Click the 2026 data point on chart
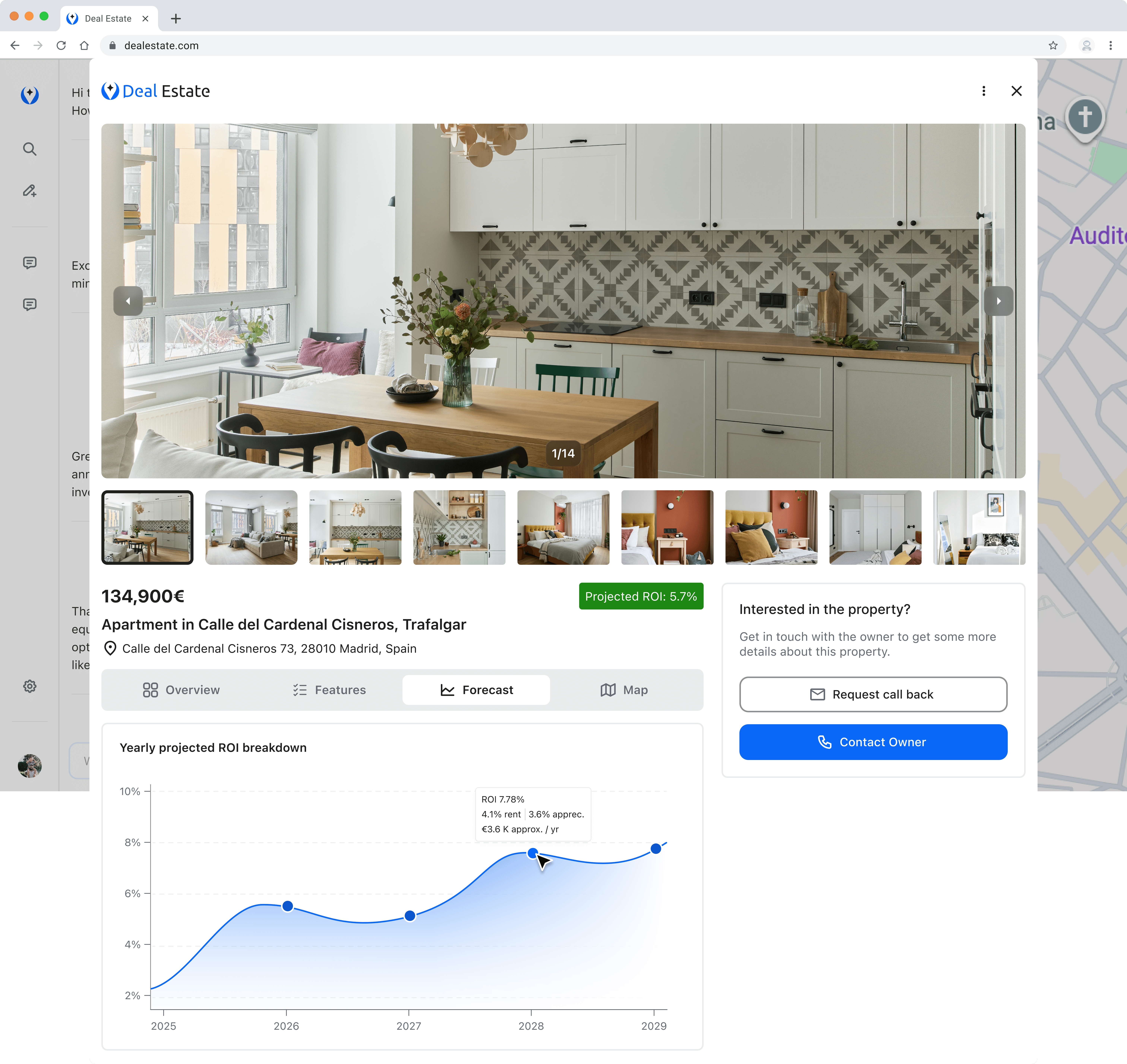The width and height of the screenshot is (1127, 1064). [x=288, y=906]
